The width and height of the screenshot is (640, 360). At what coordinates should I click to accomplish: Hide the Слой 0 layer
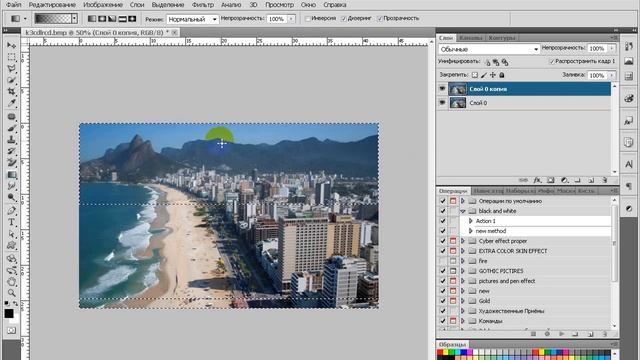[442, 103]
